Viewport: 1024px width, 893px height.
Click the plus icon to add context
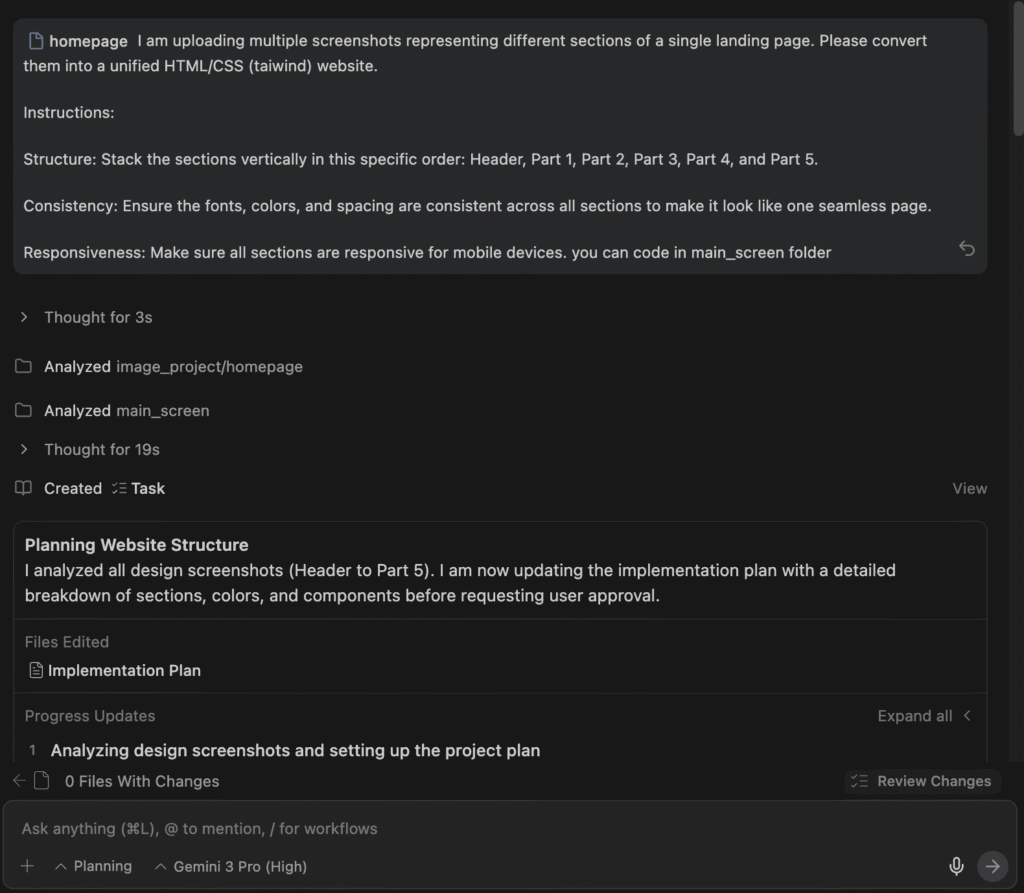27,866
